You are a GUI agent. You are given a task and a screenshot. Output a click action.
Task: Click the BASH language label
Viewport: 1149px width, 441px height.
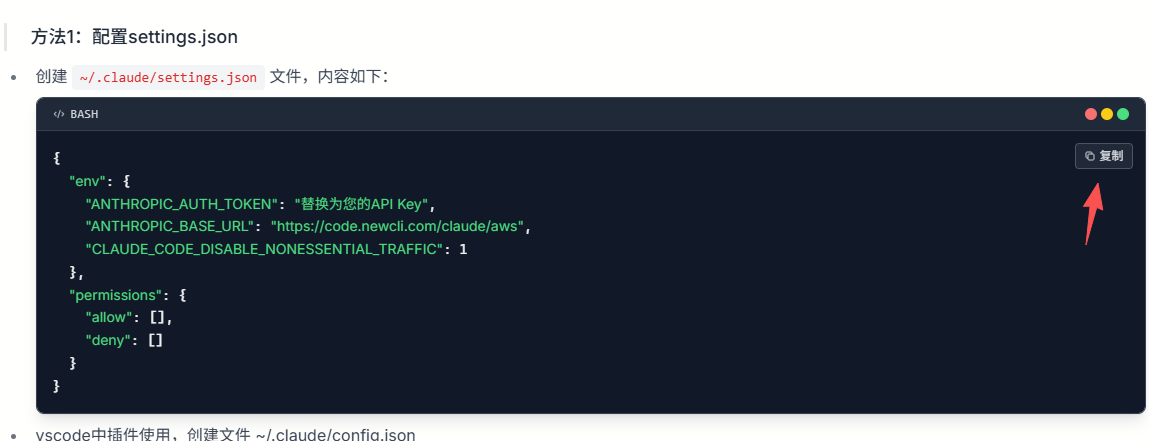click(84, 114)
